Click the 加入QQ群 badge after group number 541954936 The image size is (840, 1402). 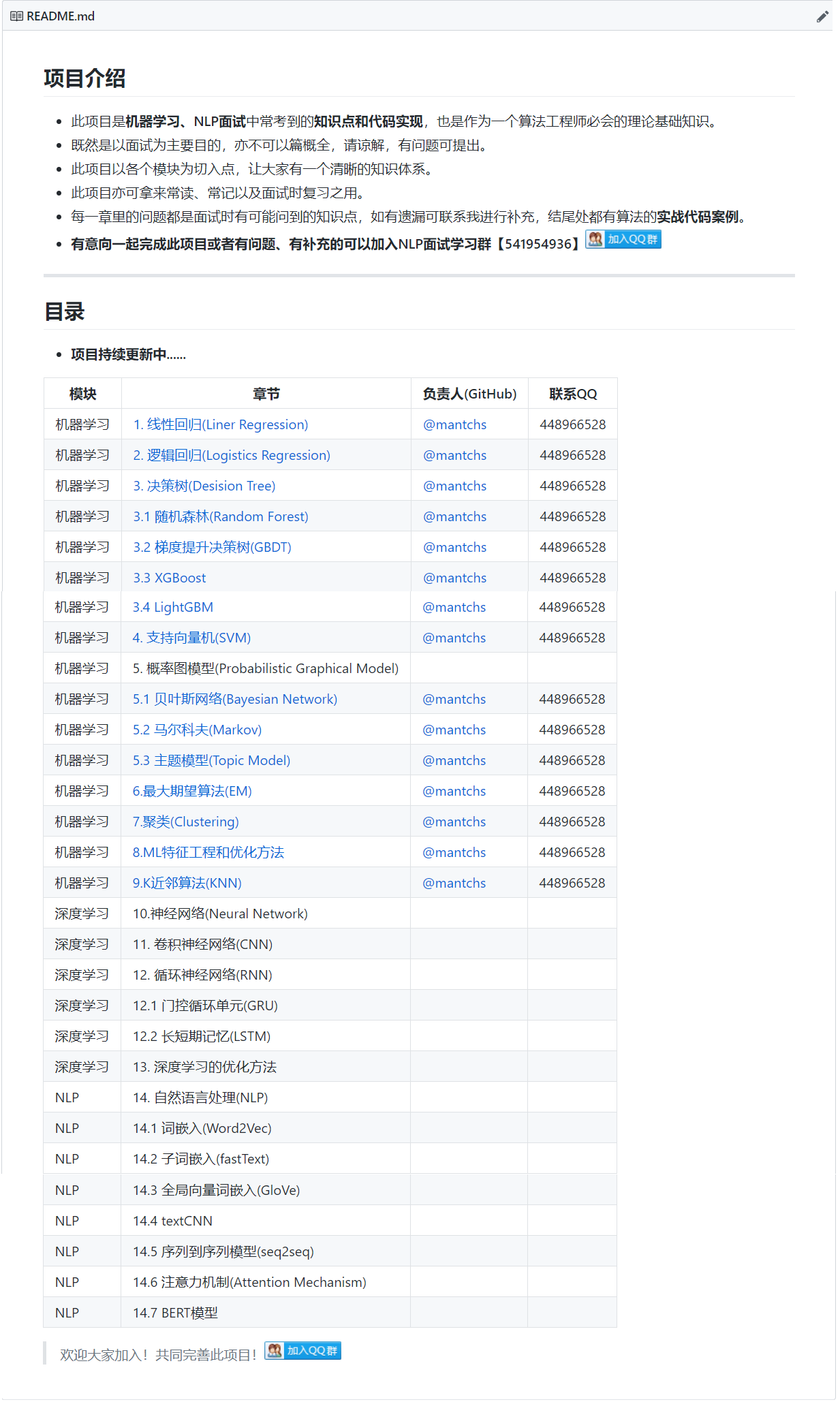click(x=623, y=239)
